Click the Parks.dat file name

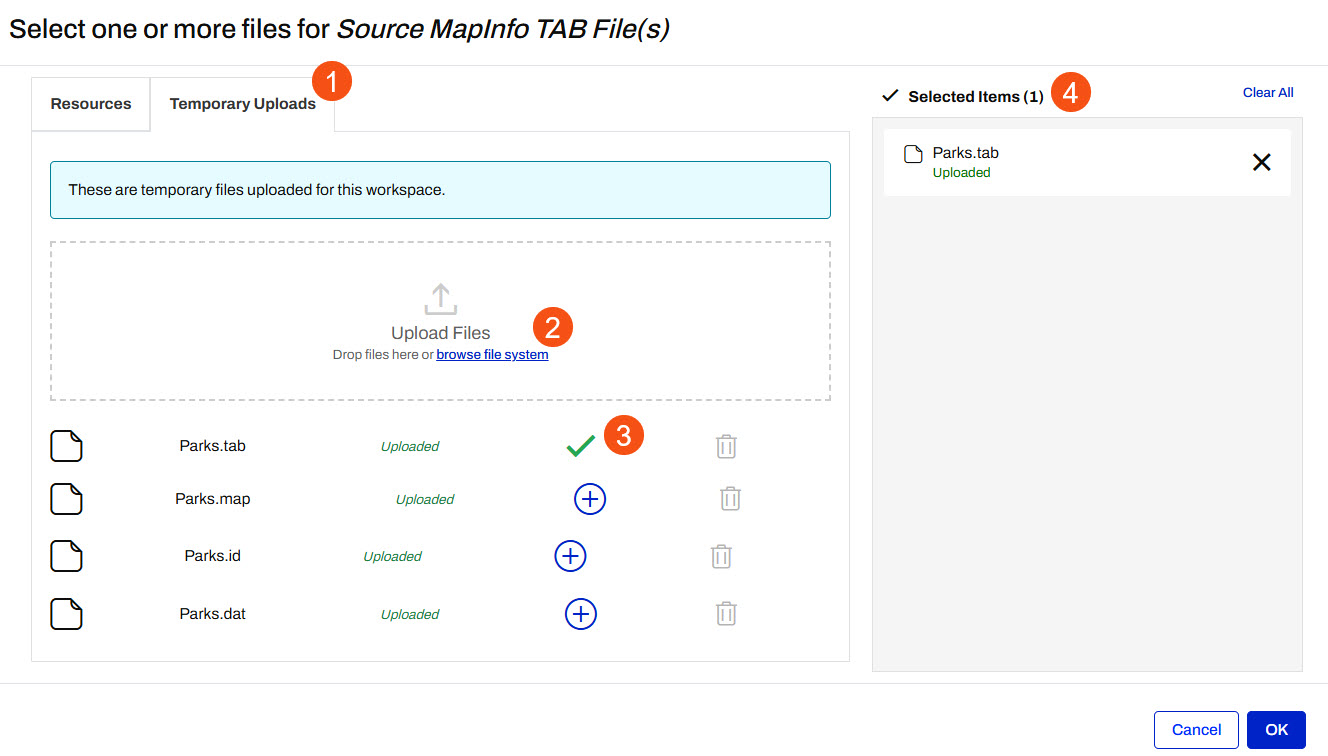[212, 614]
